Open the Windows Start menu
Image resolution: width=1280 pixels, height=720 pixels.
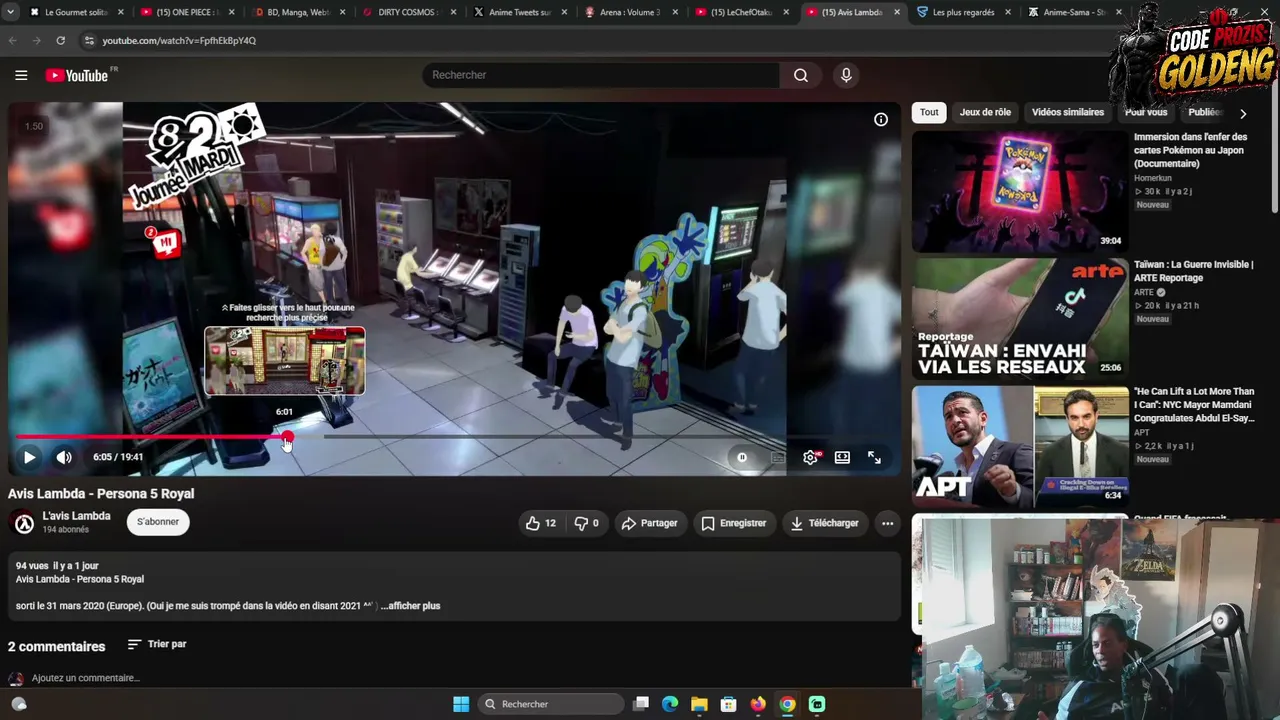pos(461,704)
